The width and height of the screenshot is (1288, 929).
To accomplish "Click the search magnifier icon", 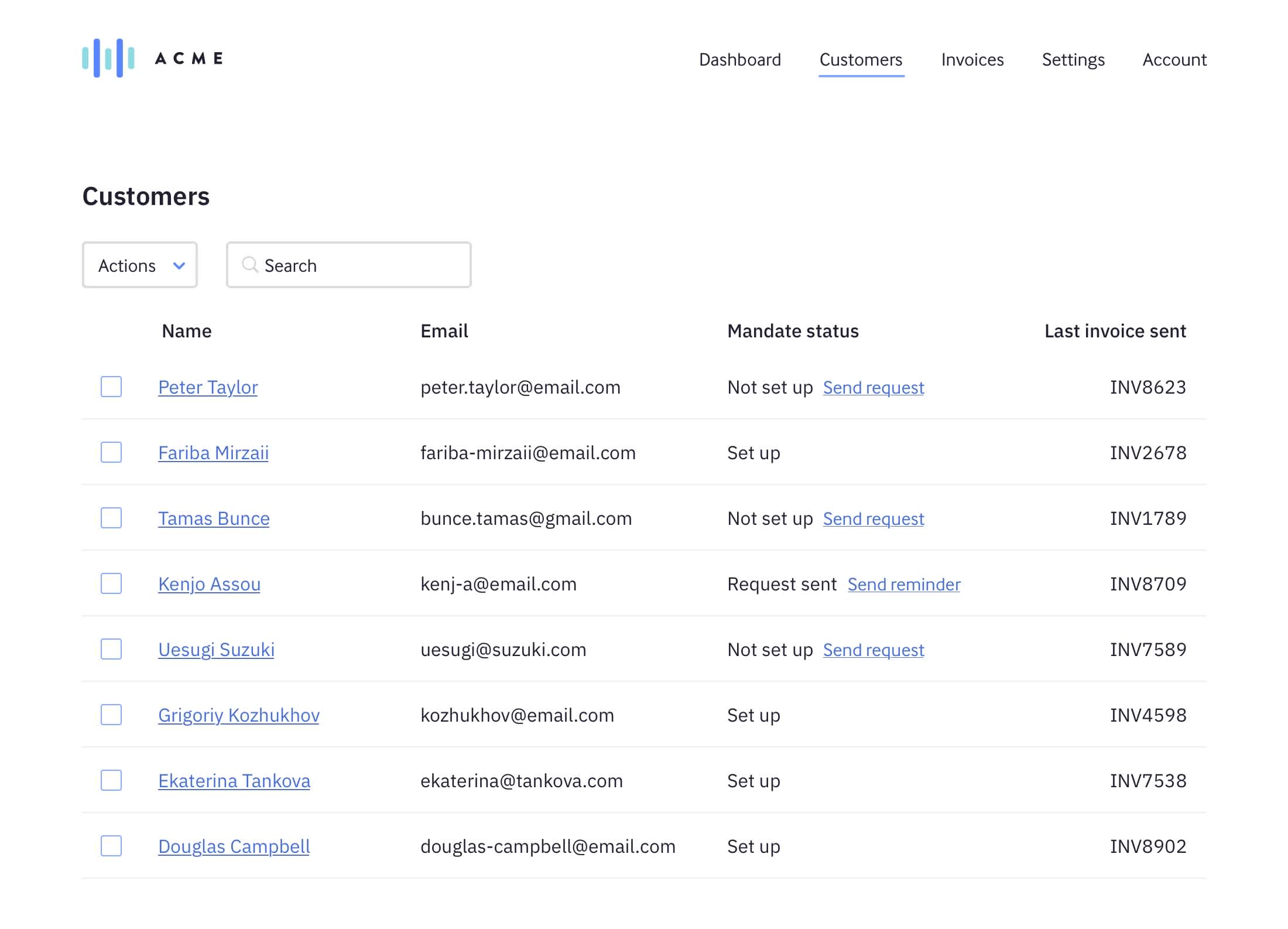I will point(250,265).
